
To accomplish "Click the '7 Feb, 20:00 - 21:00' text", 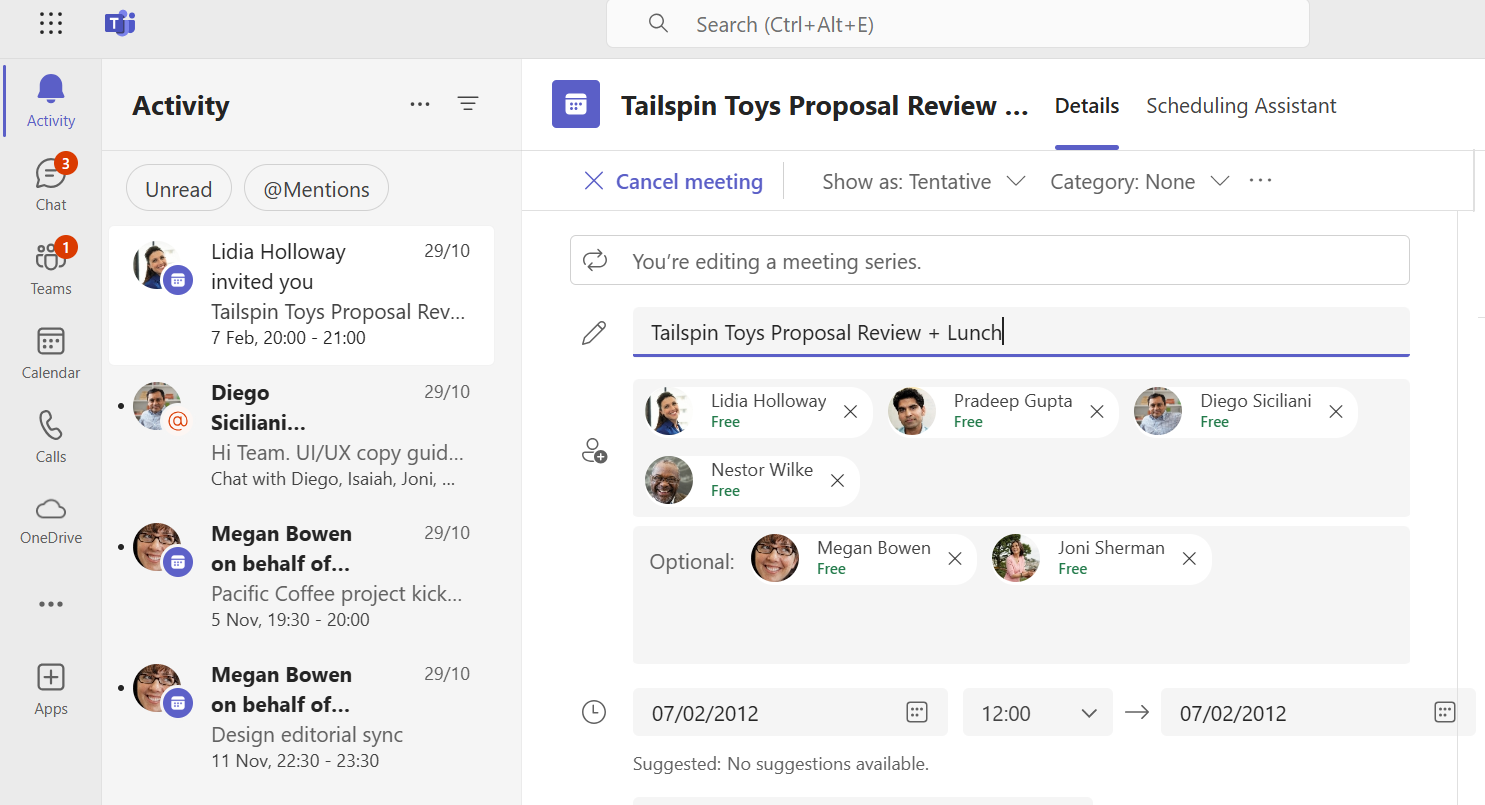I will pos(288,338).
